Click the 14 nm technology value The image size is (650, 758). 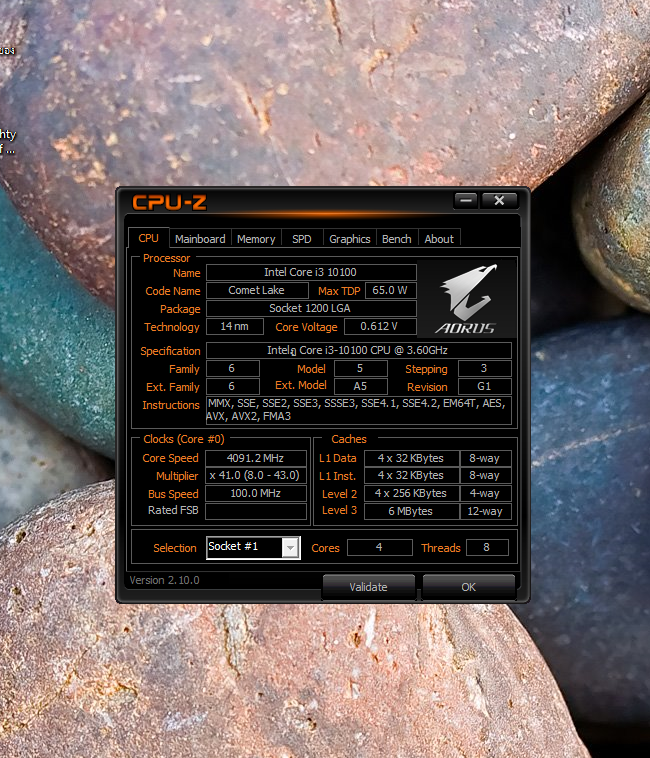[235, 326]
